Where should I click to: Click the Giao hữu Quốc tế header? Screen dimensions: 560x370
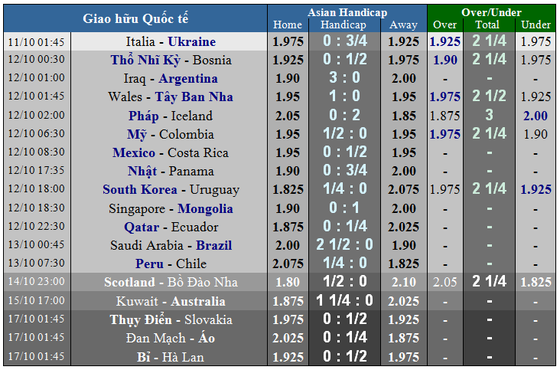(135, 19)
